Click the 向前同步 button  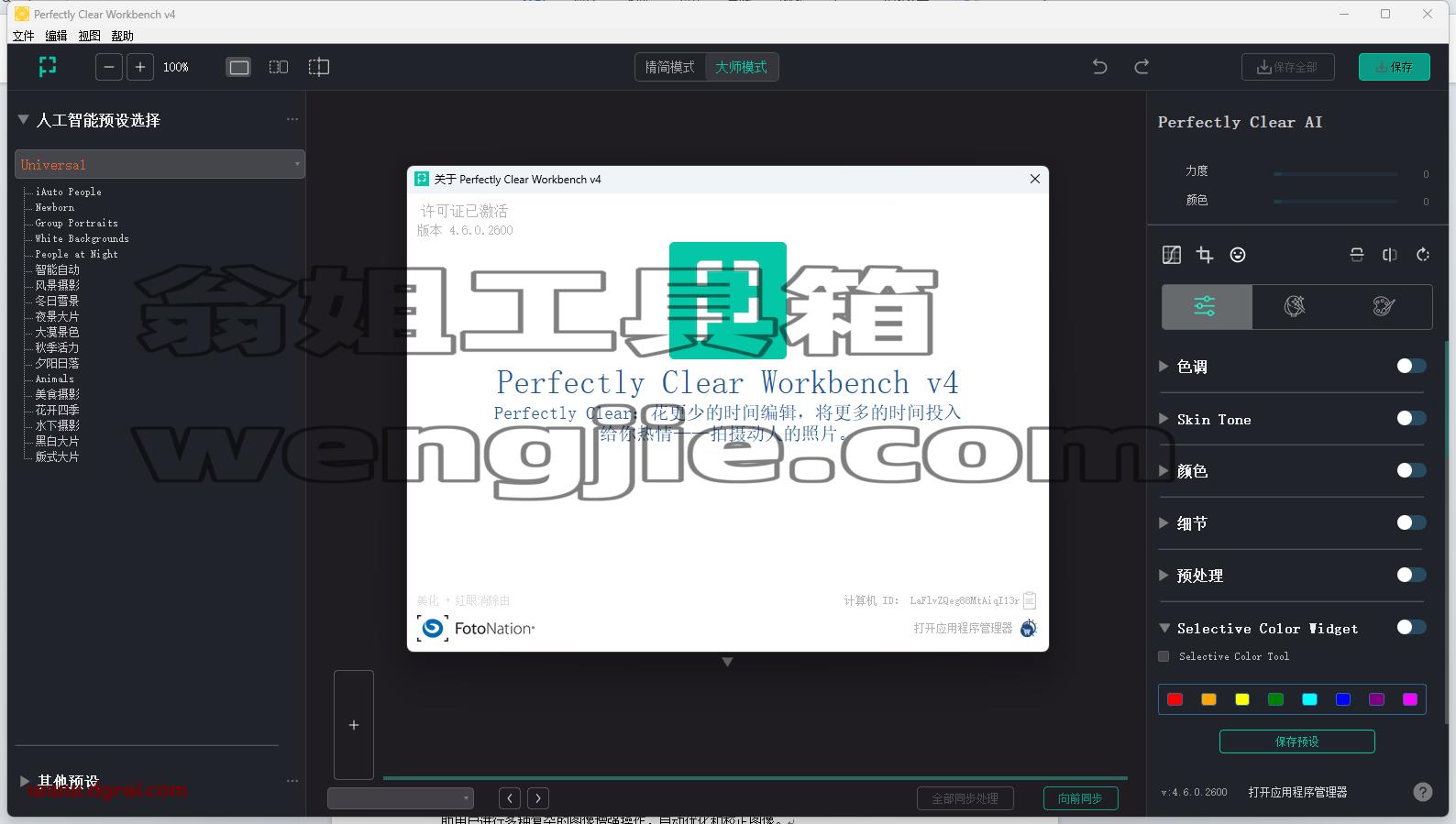(x=1080, y=798)
